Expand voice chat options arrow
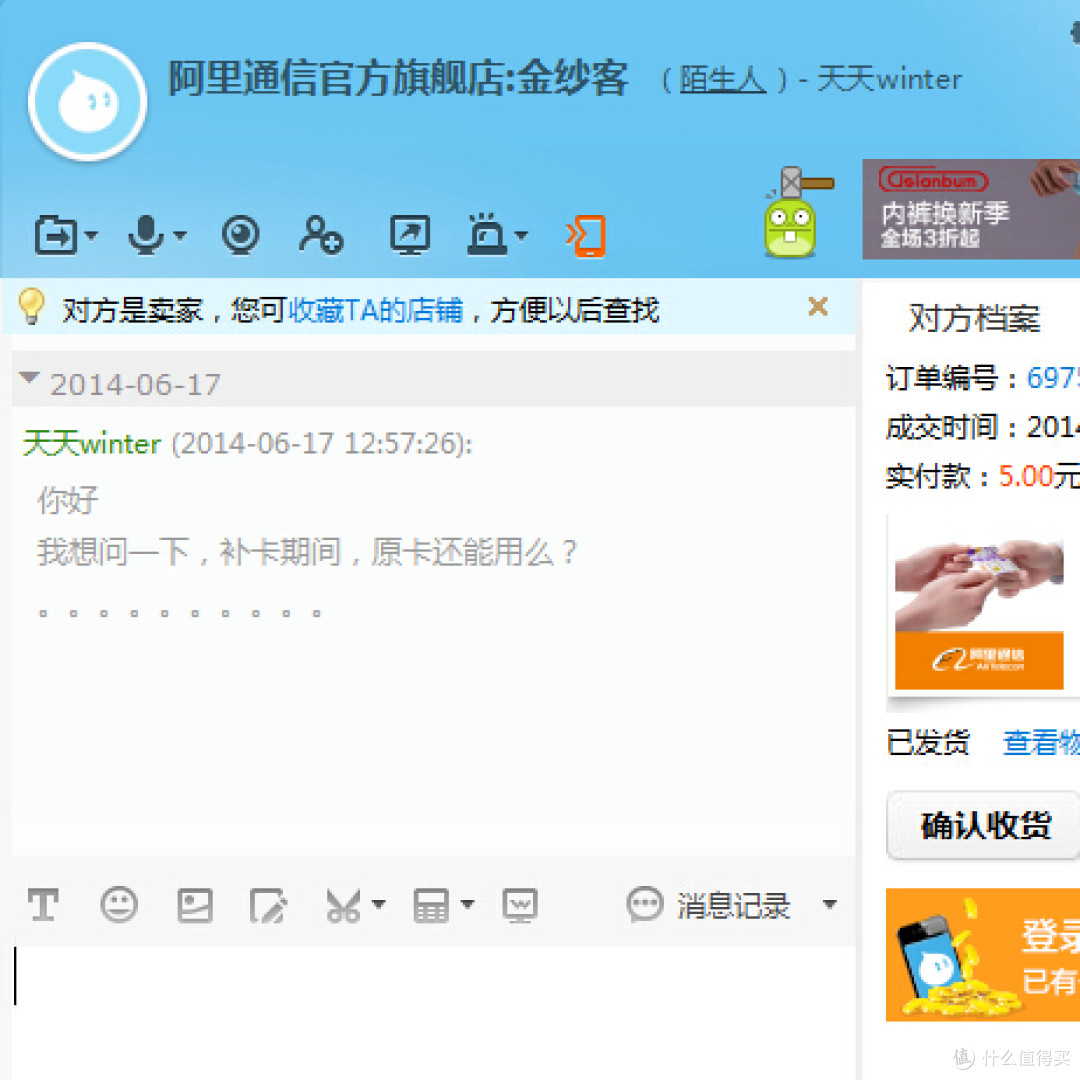Viewport: 1080px width, 1080px height. [180, 236]
